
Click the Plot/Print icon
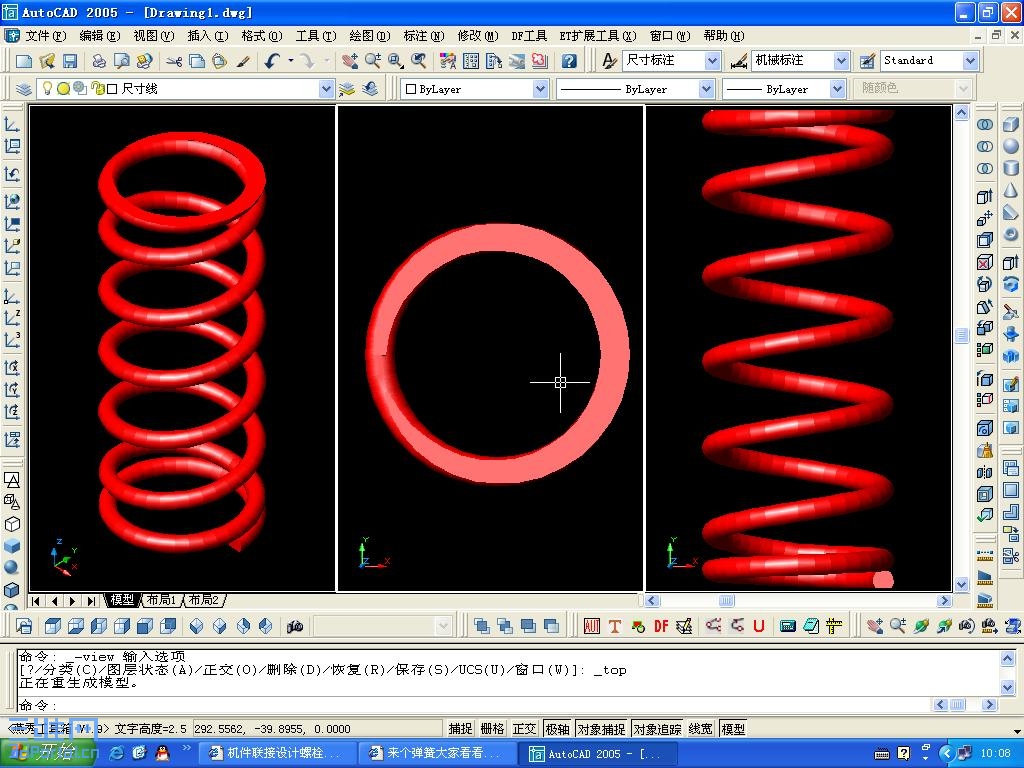pyautogui.click(x=99, y=61)
